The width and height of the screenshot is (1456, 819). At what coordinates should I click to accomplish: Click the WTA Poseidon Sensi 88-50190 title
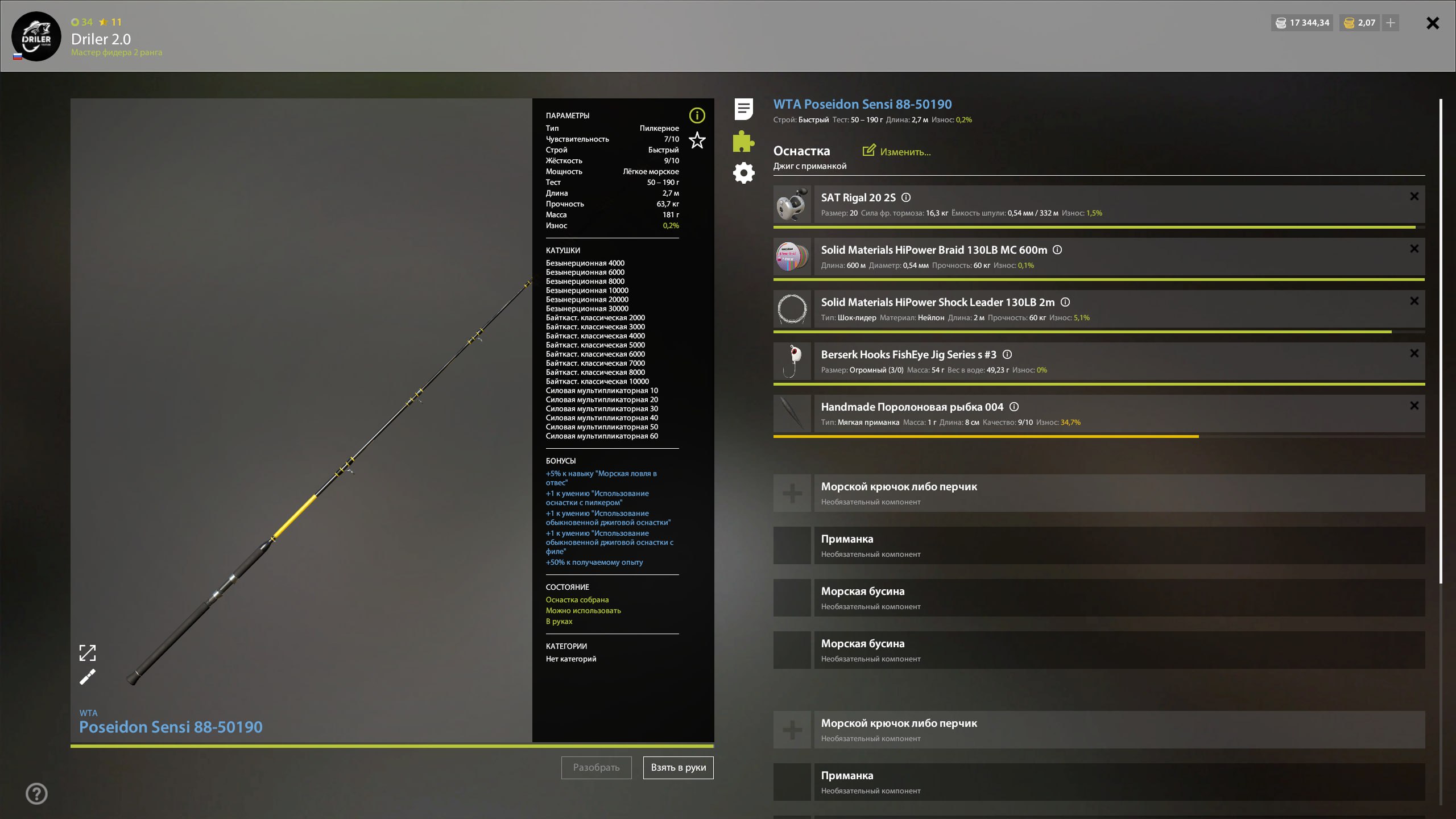862,104
